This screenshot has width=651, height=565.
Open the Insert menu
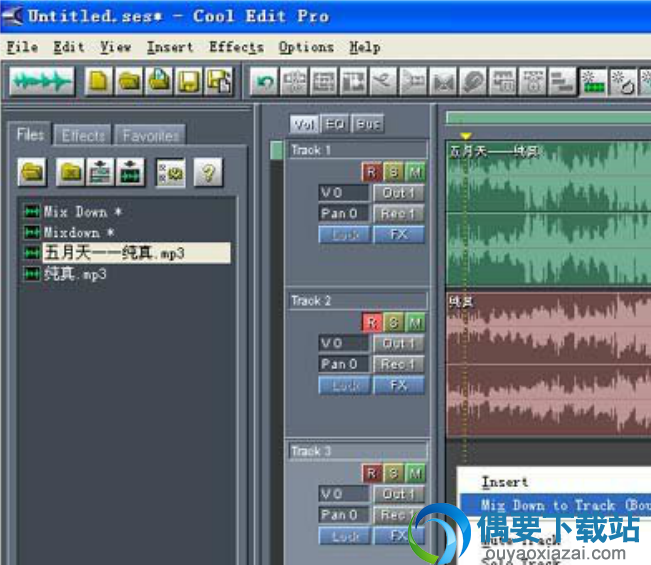(170, 47)
